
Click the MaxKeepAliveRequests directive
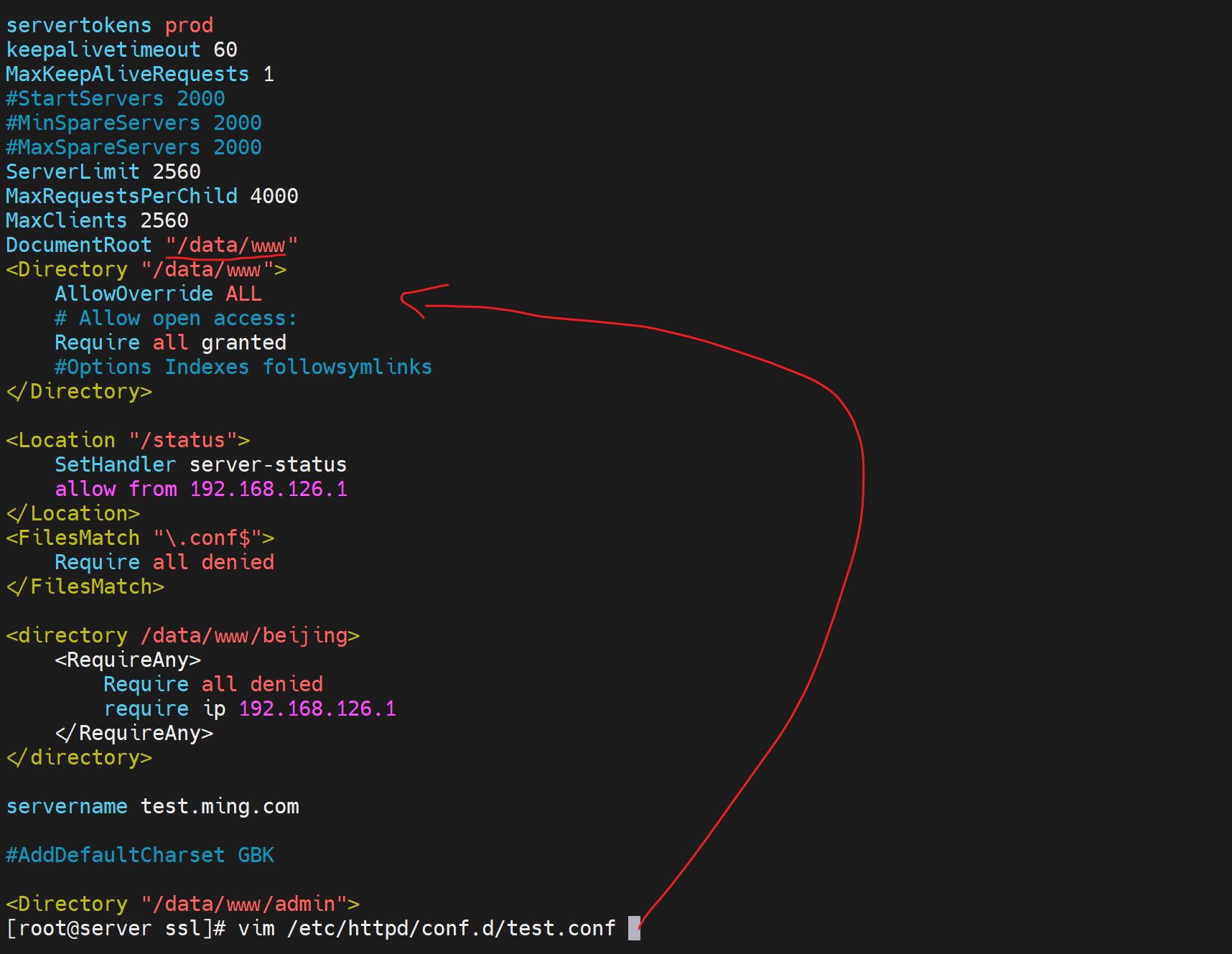(x=127, y=74)
